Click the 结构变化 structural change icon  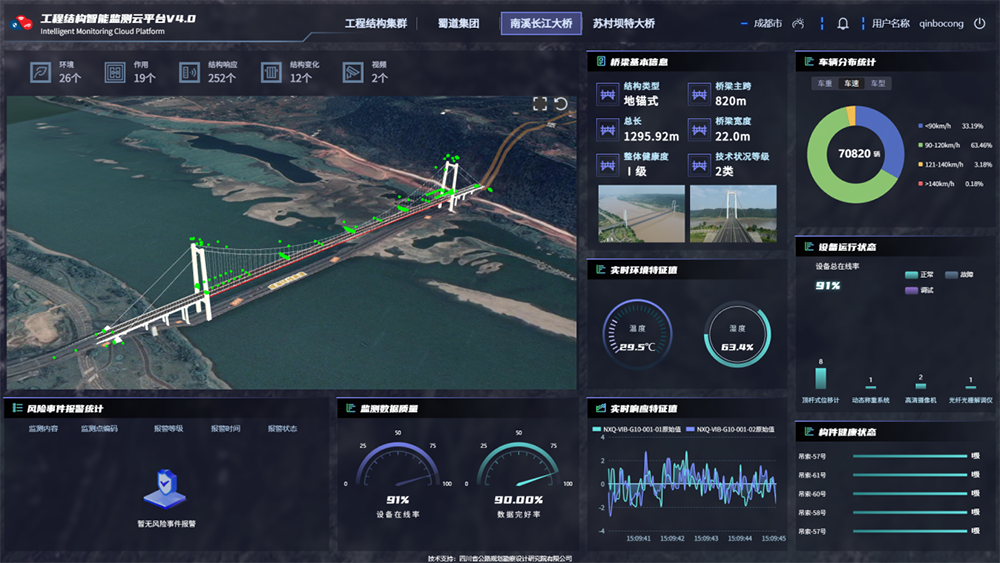pyautogui.click(x=271, y=72)
